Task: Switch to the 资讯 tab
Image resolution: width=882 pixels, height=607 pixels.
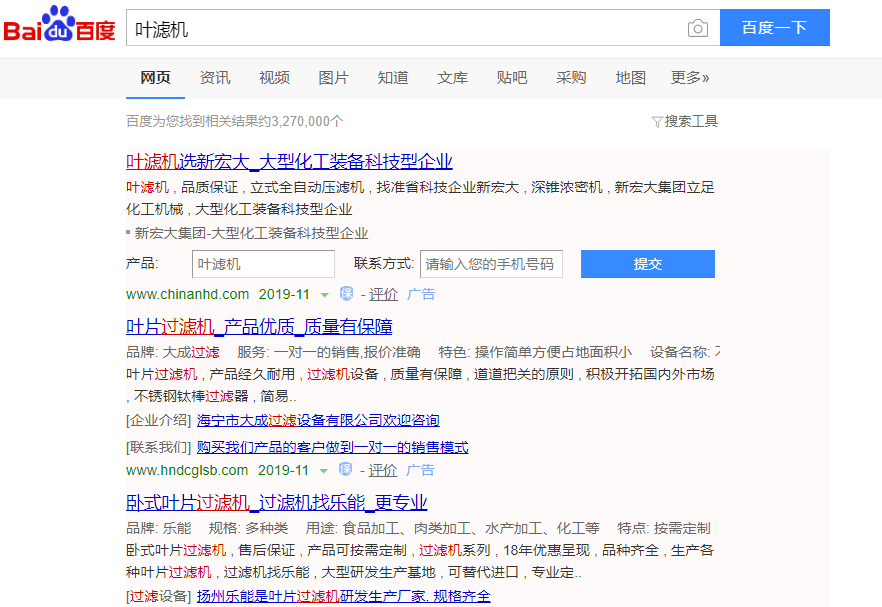Action: (215, 78)
